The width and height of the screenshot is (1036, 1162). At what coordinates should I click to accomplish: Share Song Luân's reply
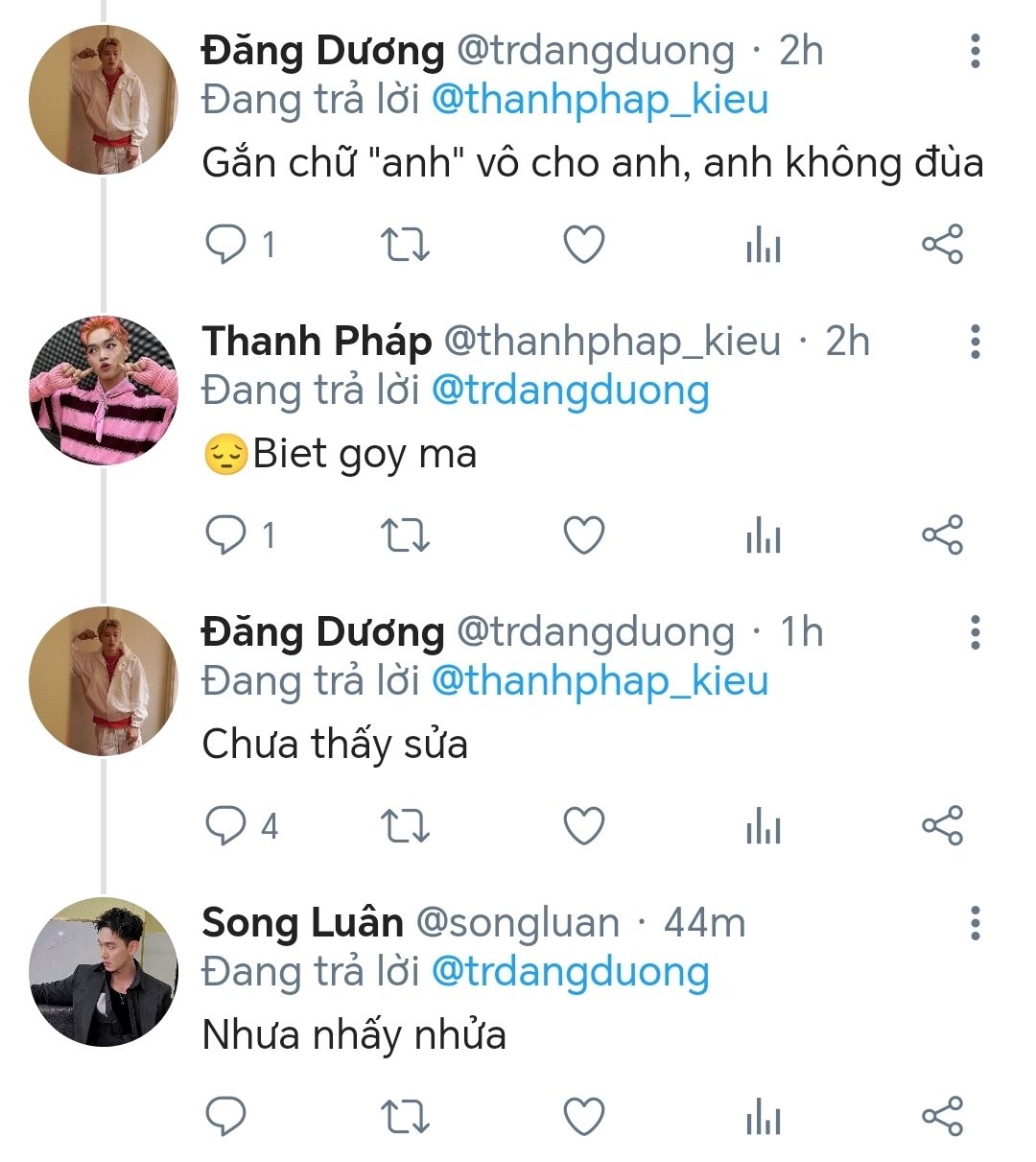pos(941,1117)
